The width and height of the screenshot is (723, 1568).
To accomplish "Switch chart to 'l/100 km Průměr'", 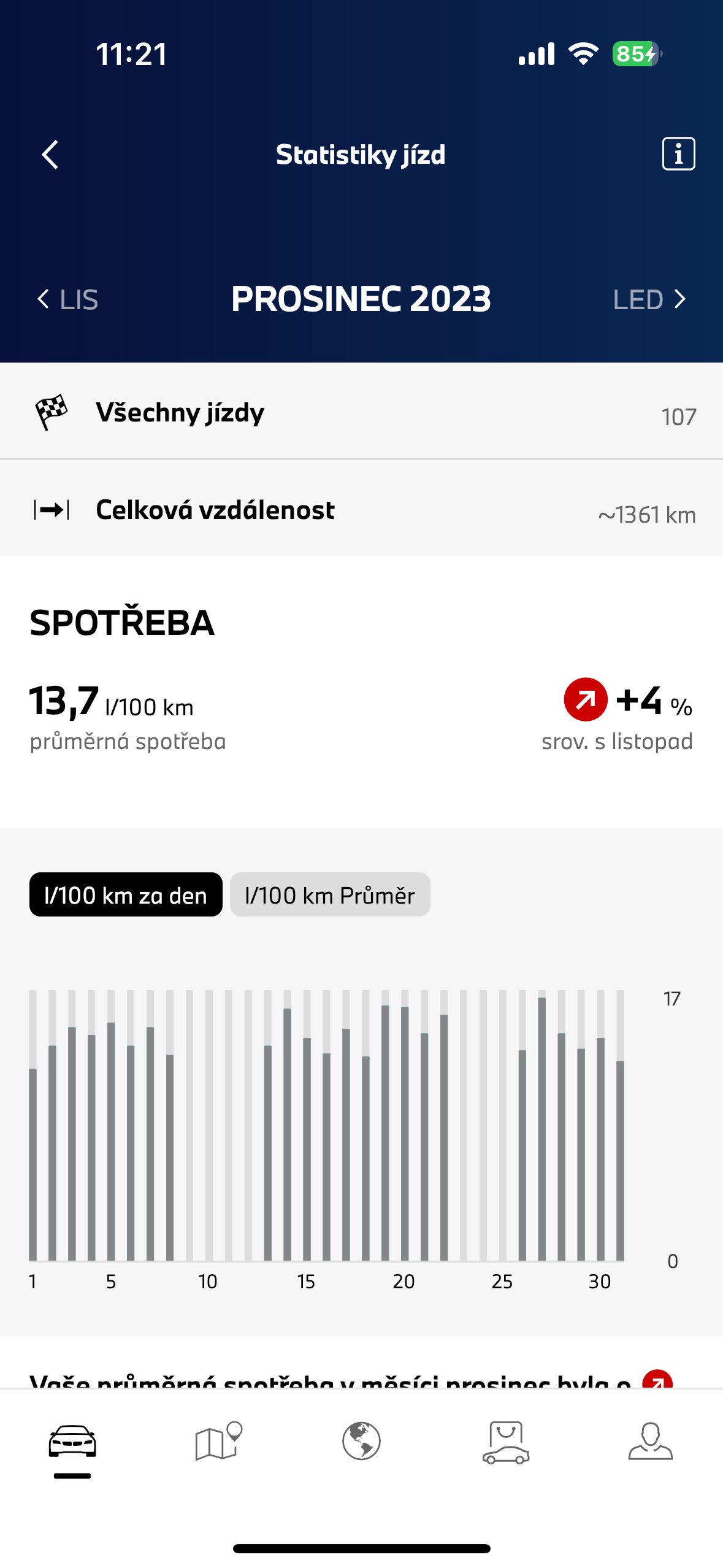I will click(x=330, y=894).
